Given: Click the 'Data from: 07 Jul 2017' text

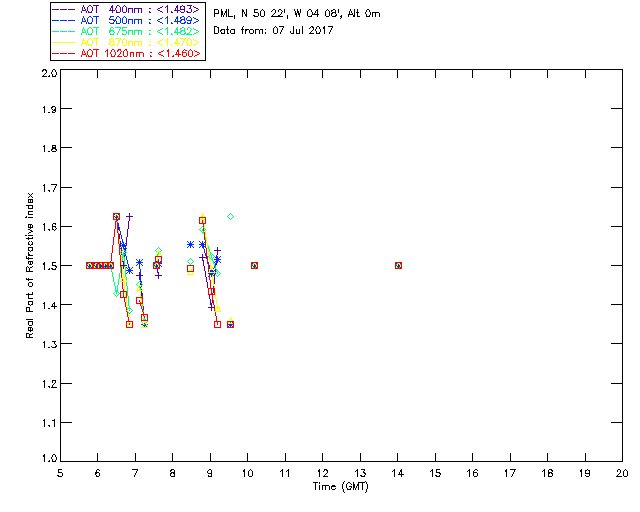Looking at the screenshot, I should pos(273,31).
